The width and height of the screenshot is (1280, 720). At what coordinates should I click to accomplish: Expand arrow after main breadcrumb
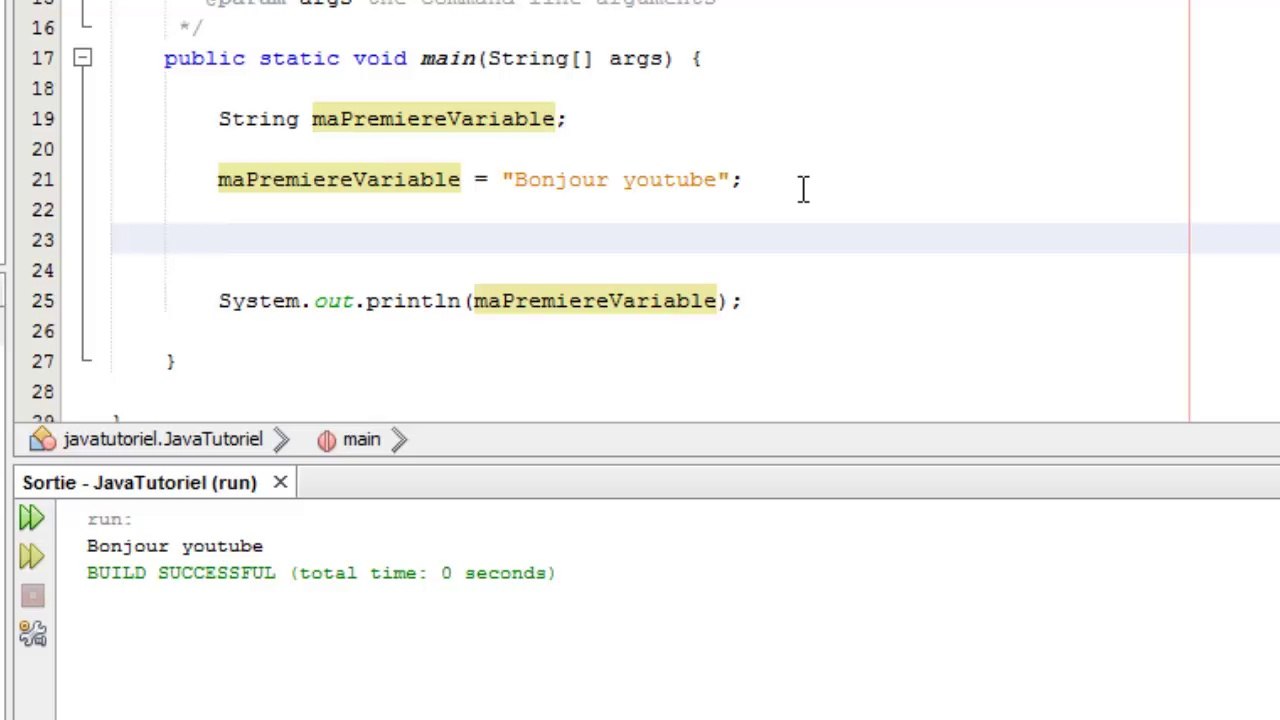pyautogui.click(x=398, y=439)
